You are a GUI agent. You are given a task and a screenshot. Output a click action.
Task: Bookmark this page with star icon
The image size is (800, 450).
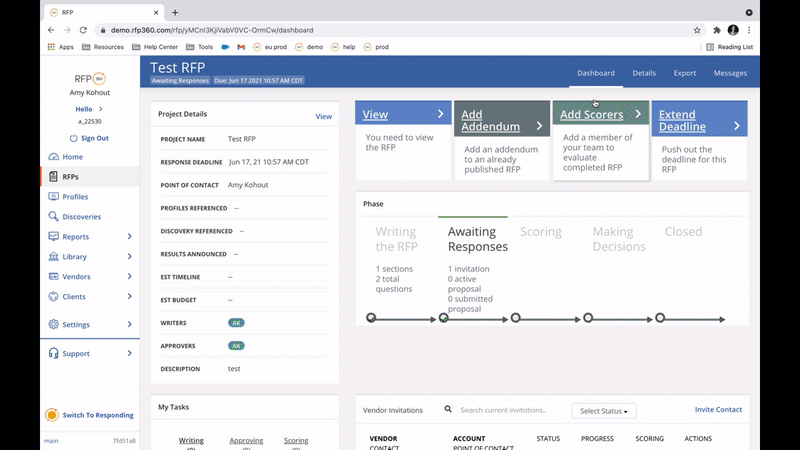pyautogui.click(x=696, y=30)
